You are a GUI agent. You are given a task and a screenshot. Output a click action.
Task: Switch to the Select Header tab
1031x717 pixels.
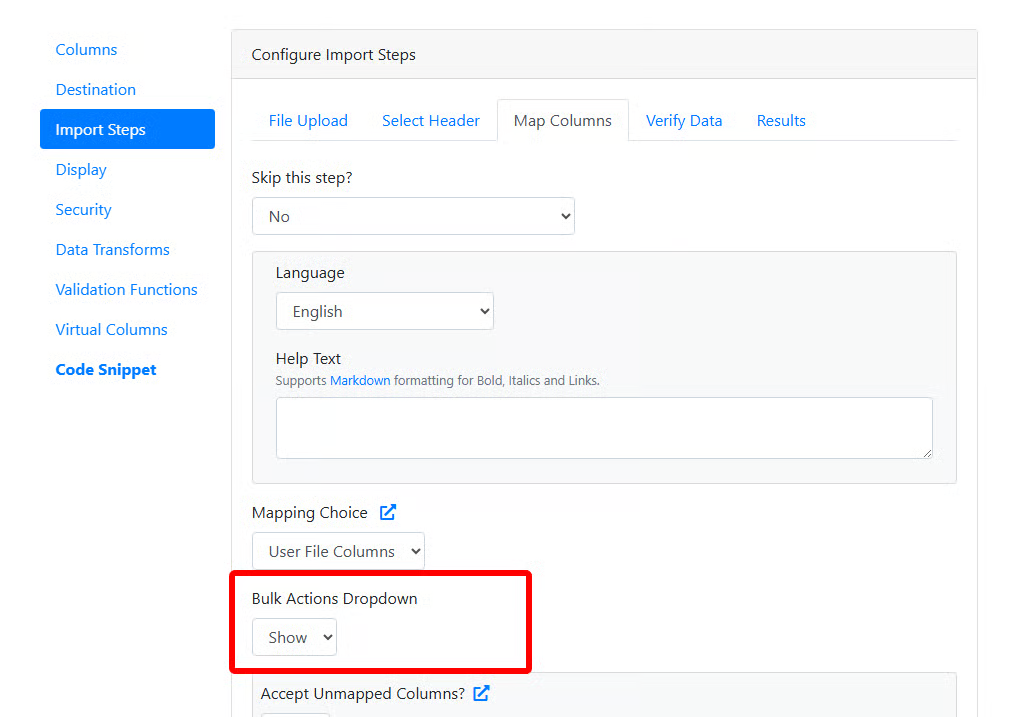point(431,120)
